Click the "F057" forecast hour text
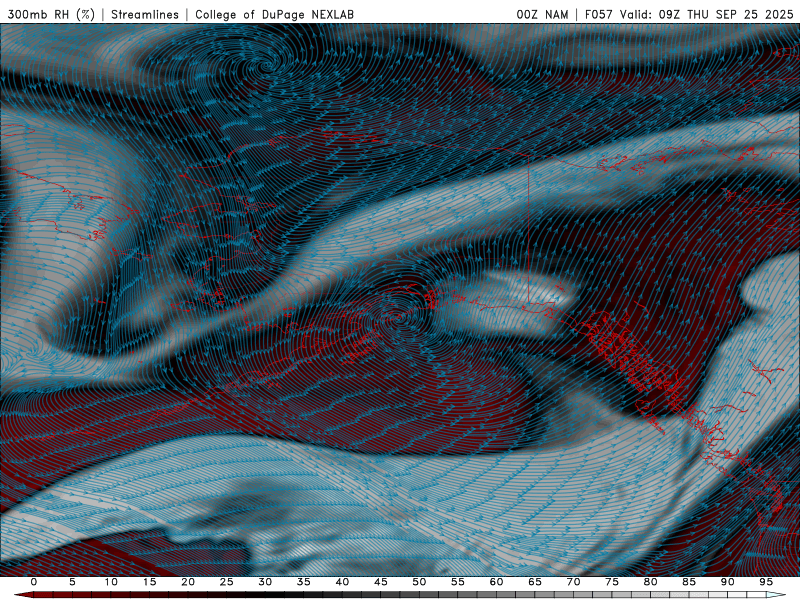This screenshot has height=600, width=800. 599,15
